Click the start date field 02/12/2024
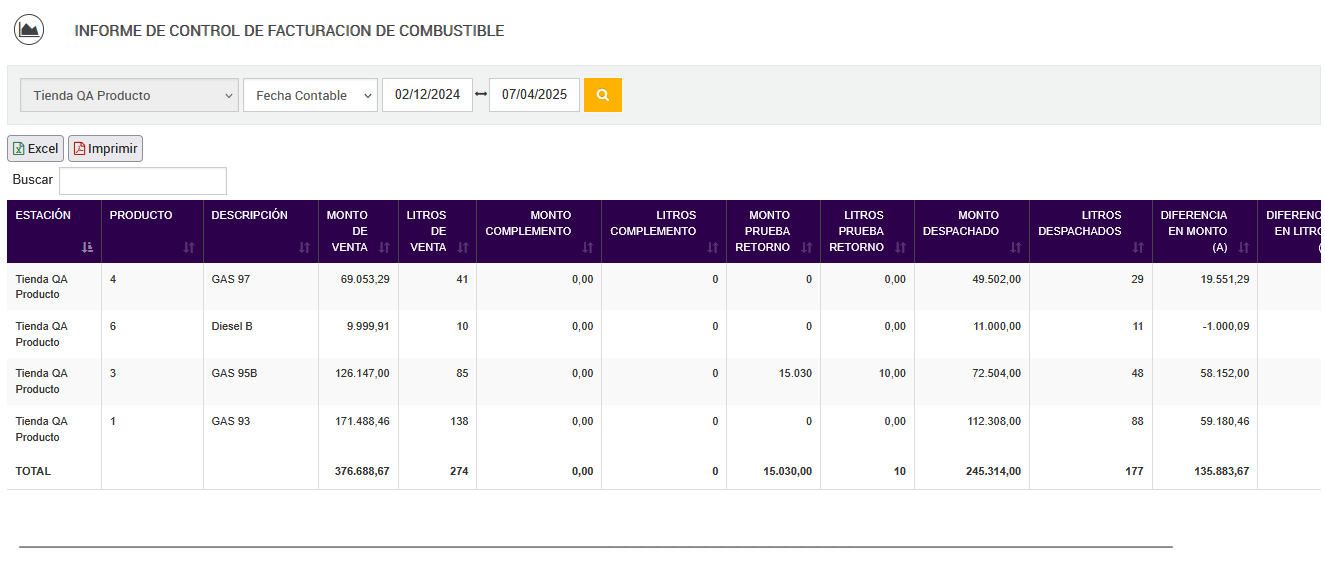This screenshot has height=568, width=1325. [427, 95]
